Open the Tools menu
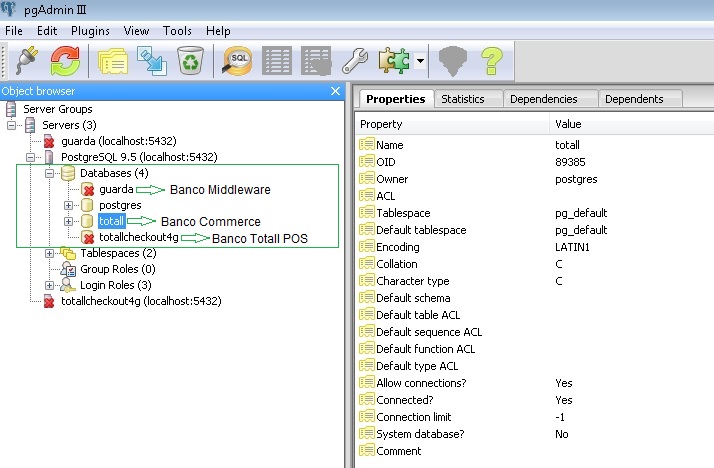This screenshot has height=468, width=714. pos(177,31)
